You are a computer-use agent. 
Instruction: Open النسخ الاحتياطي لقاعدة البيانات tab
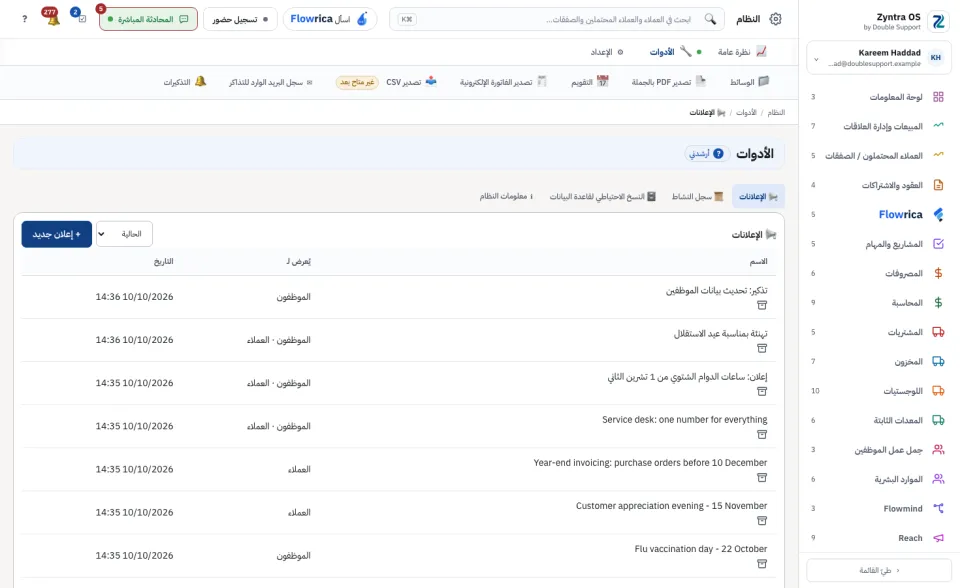(x=602, y=197)
